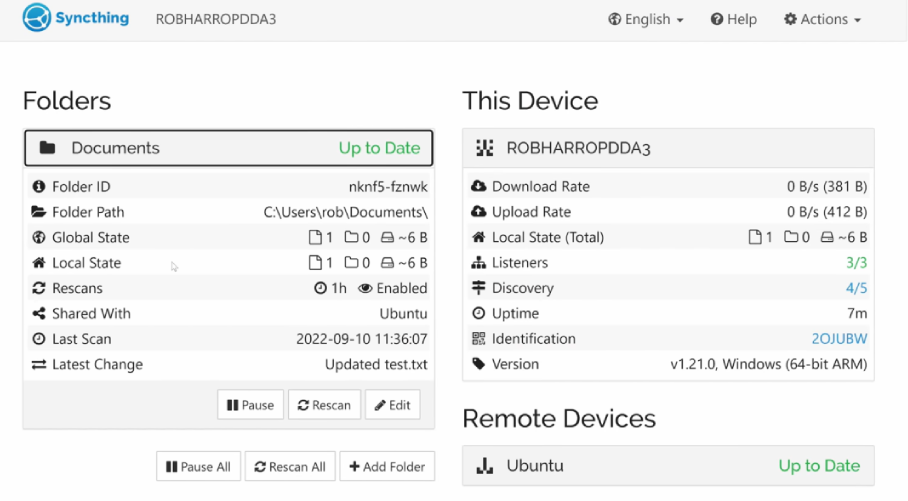Click the version text v1.21.0, Windows (64-bit ARM)

click(769, 364)
